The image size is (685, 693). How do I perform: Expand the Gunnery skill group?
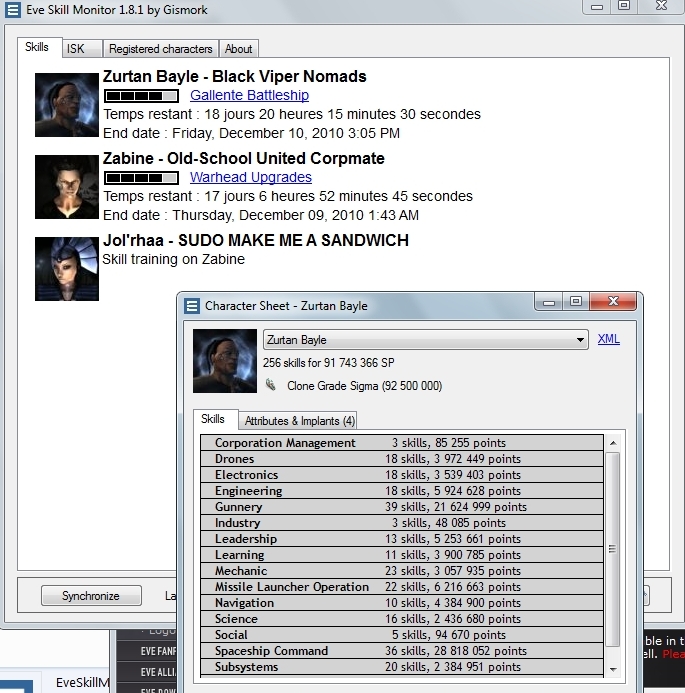pos(402,507)
